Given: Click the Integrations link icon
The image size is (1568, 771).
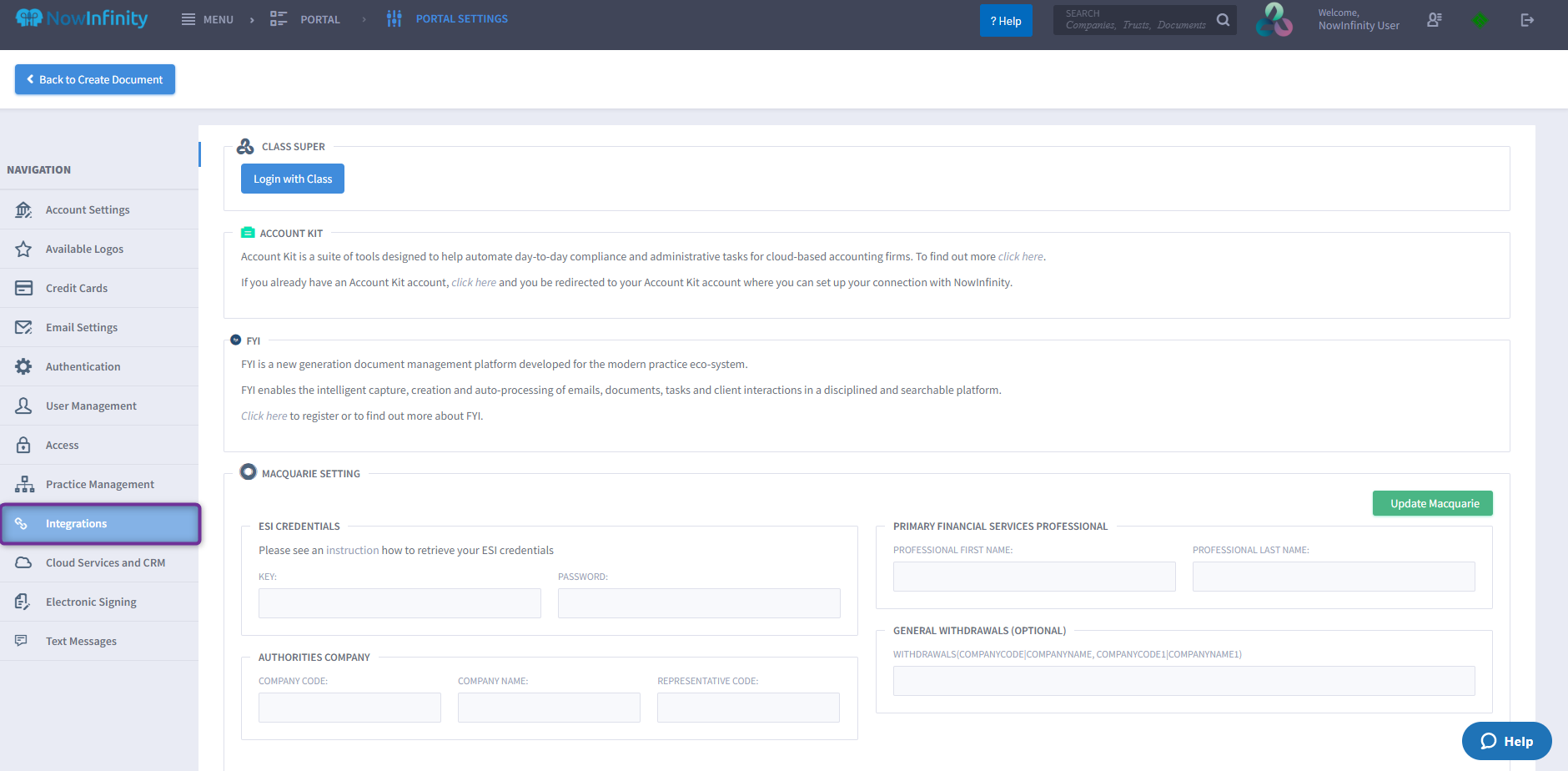Looking at the screenshot, I should coord(22,523).
